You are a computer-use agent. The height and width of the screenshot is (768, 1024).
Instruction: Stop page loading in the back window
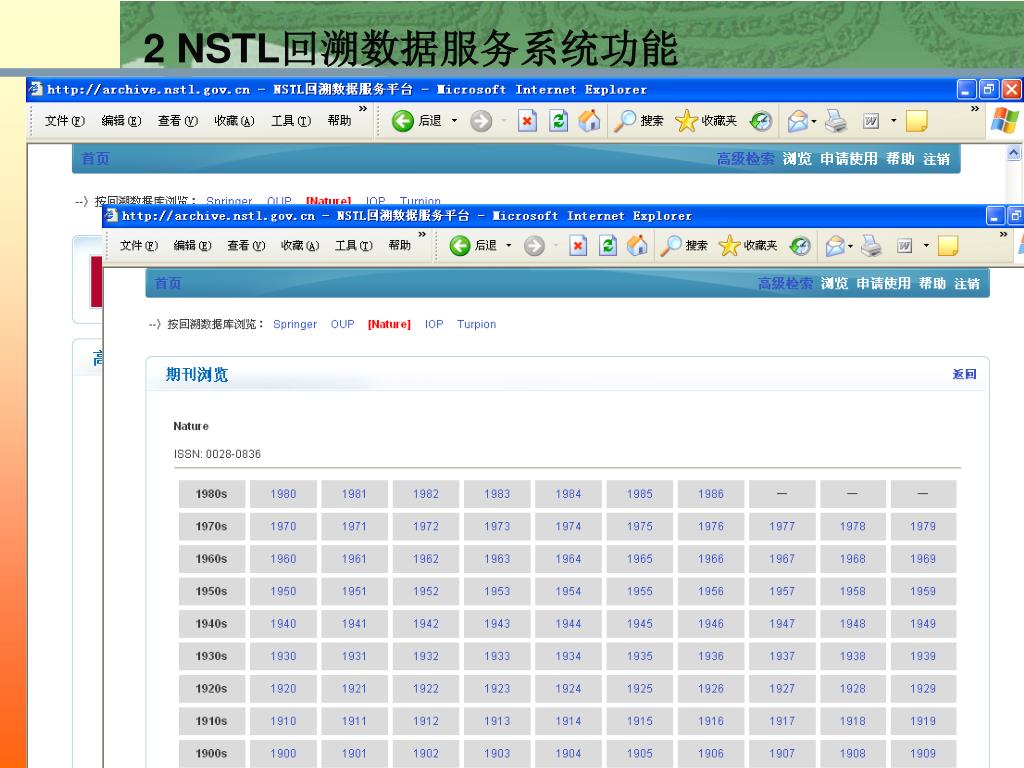click(527, 121)
